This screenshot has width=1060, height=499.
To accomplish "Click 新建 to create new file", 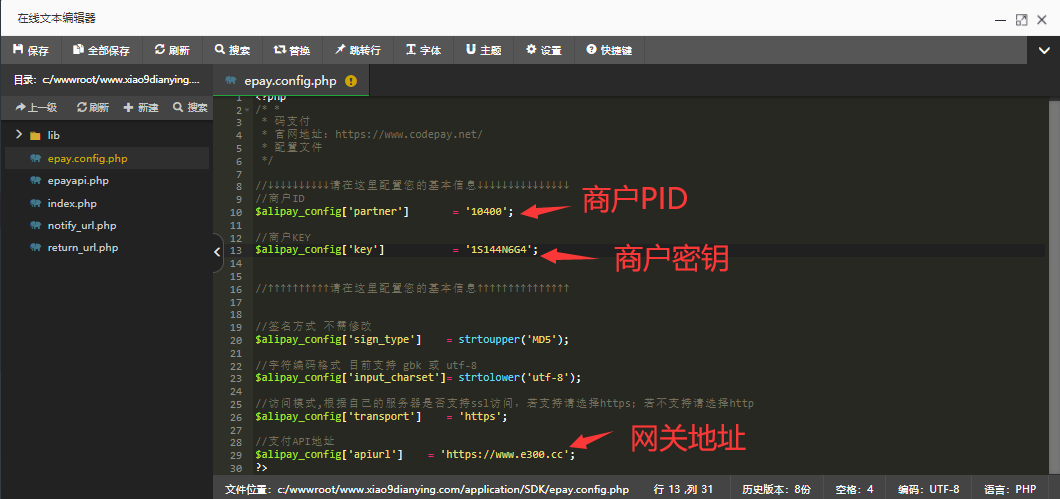I will (x=141, y=107).
